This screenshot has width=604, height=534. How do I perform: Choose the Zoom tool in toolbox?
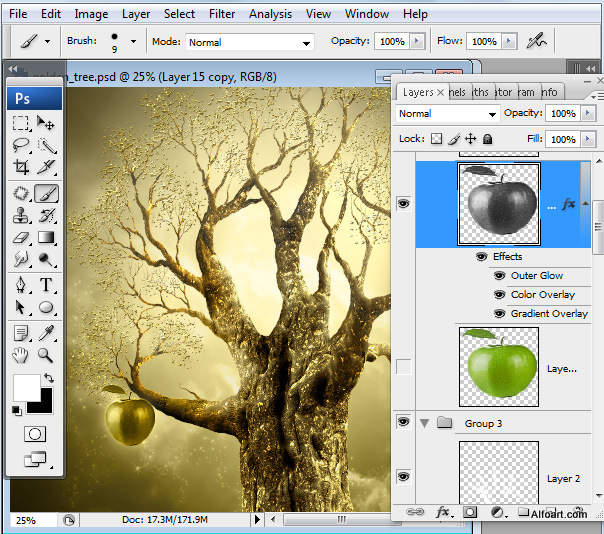[x=46, y=355]
